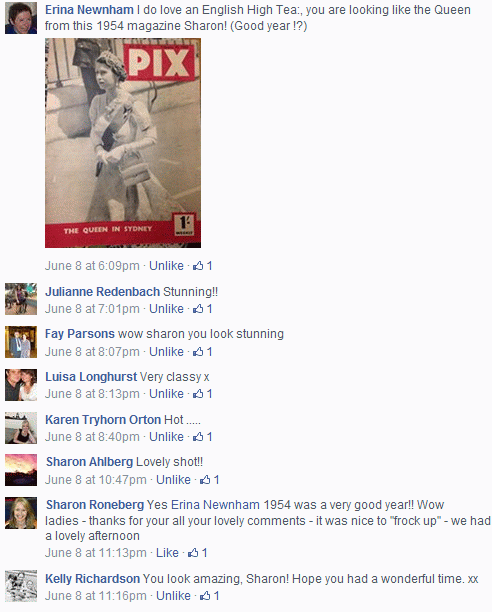Click the thumbs-up icon on Luisa Longhurst's comment
This screenshot has height=612, width=492.
coord(198,394)
